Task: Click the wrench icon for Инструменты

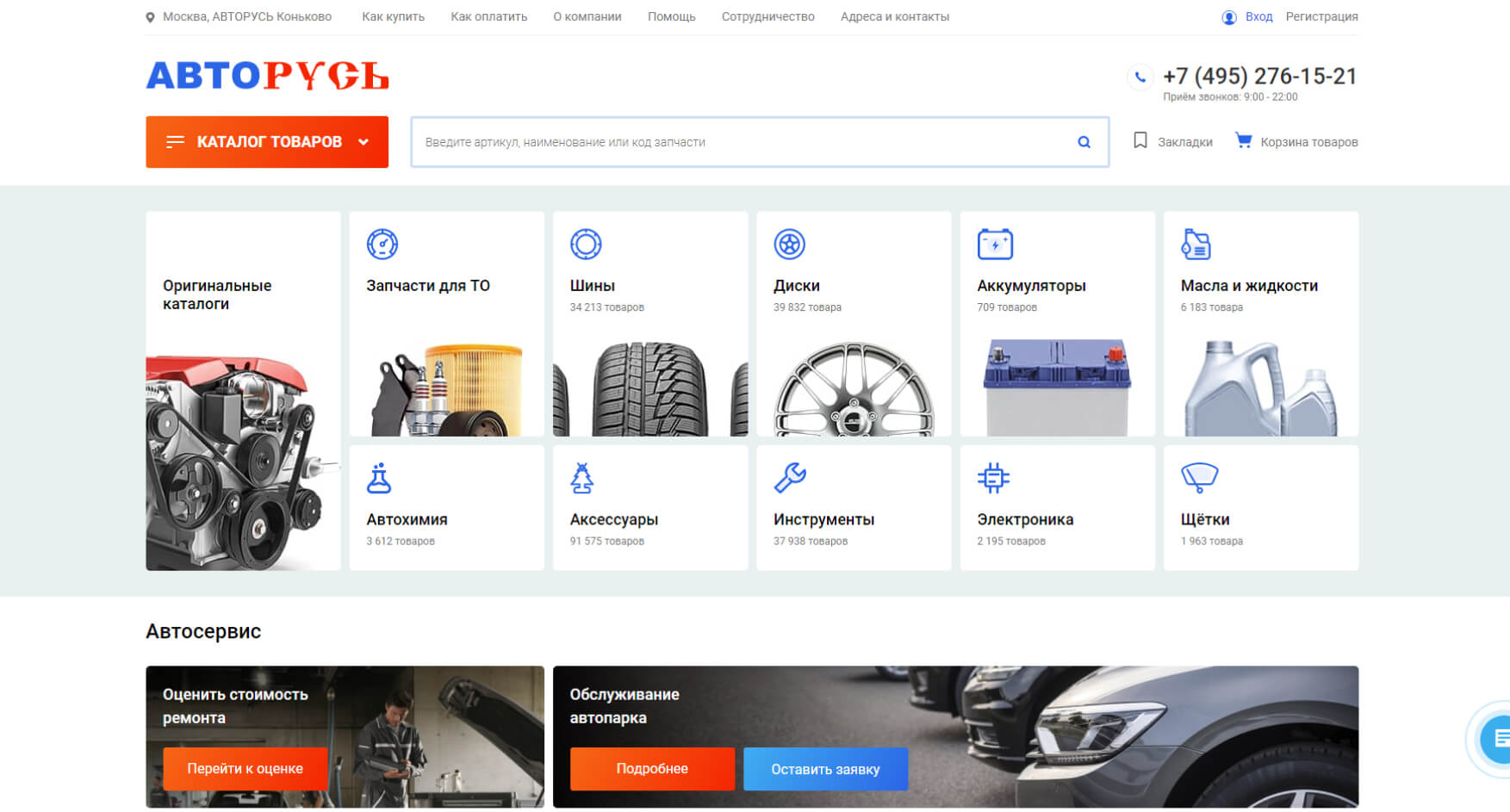Action: click(x=789, y=478)
